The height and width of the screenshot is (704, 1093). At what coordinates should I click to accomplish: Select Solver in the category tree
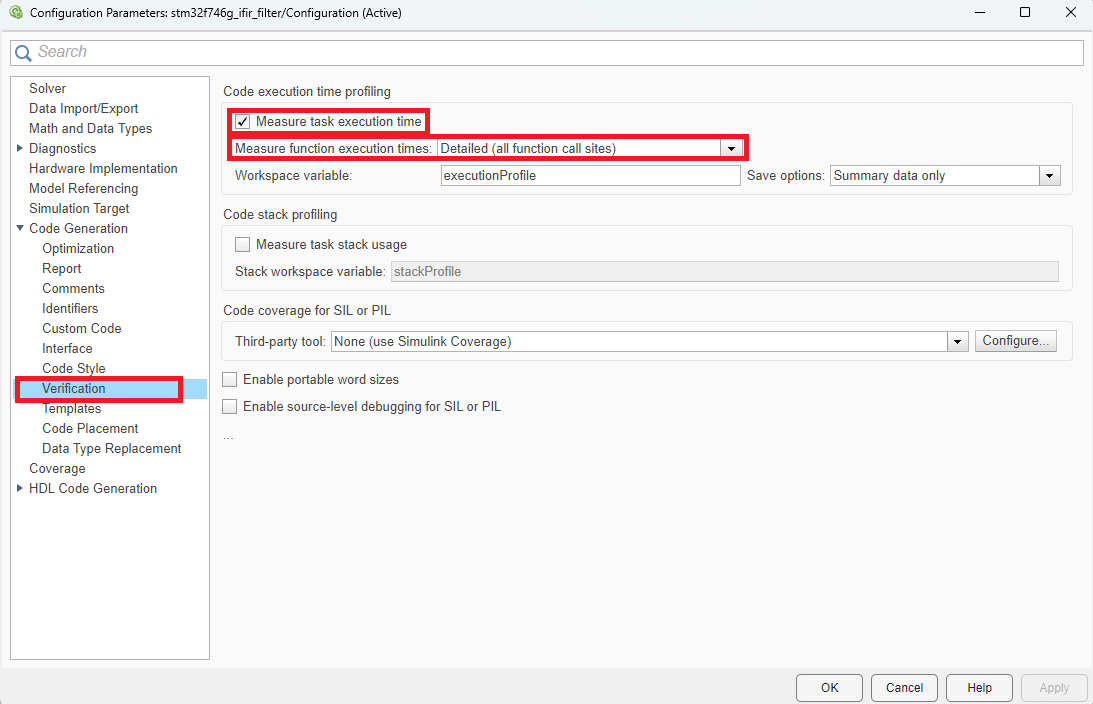[48, 89]
